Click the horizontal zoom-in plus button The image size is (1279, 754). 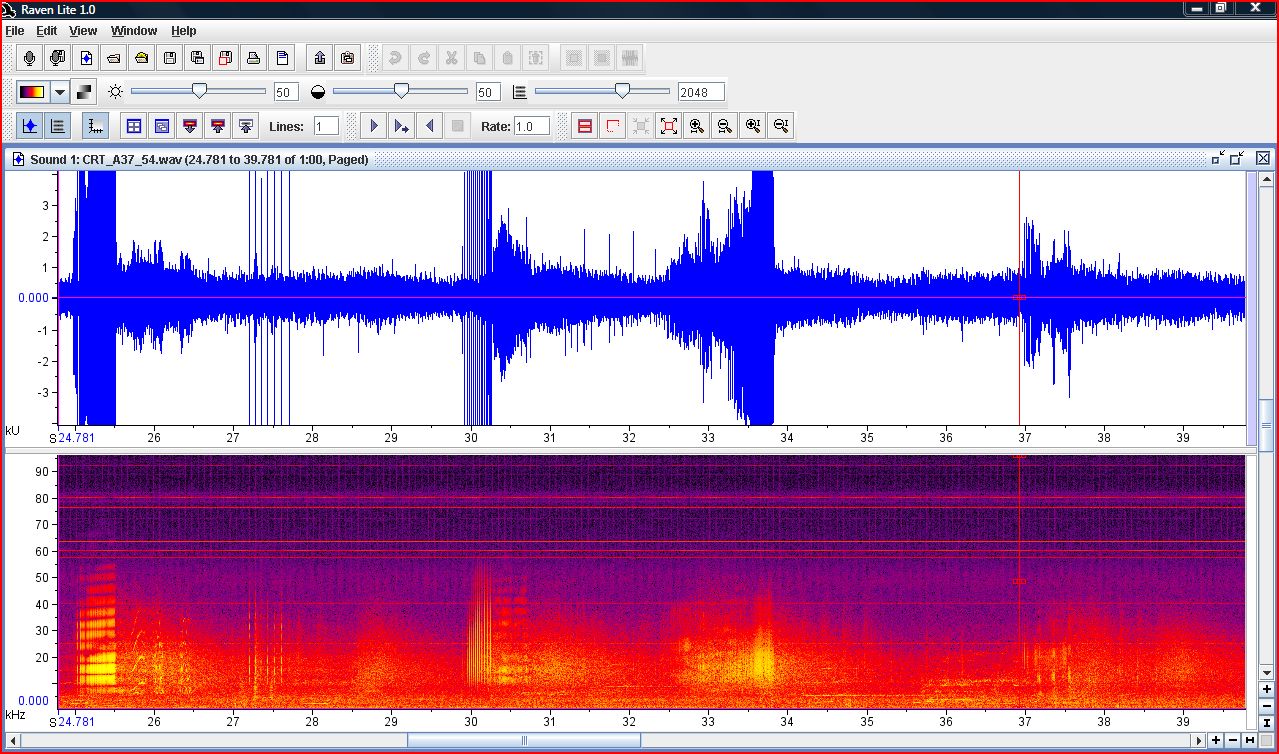coord(1216,740)
